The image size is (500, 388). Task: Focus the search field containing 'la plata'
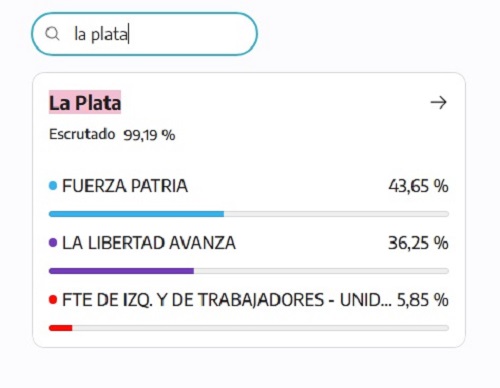point(144,34)
